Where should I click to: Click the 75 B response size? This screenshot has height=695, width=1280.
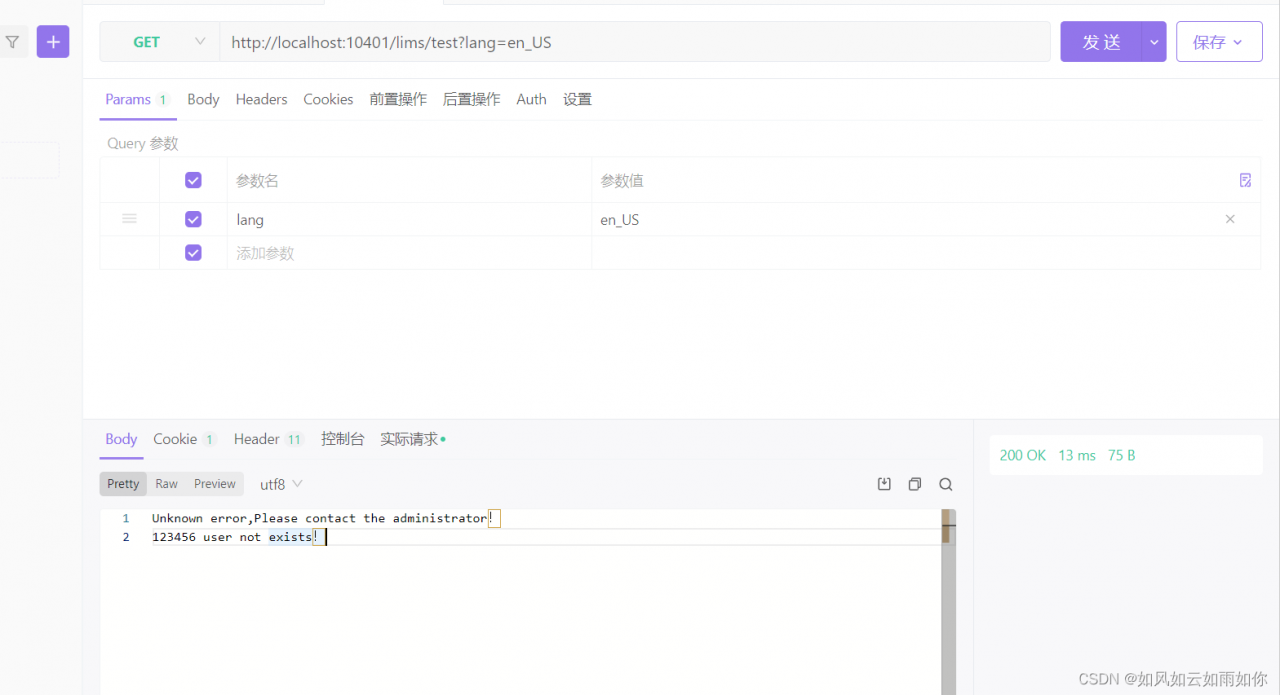coord(1121,455)
